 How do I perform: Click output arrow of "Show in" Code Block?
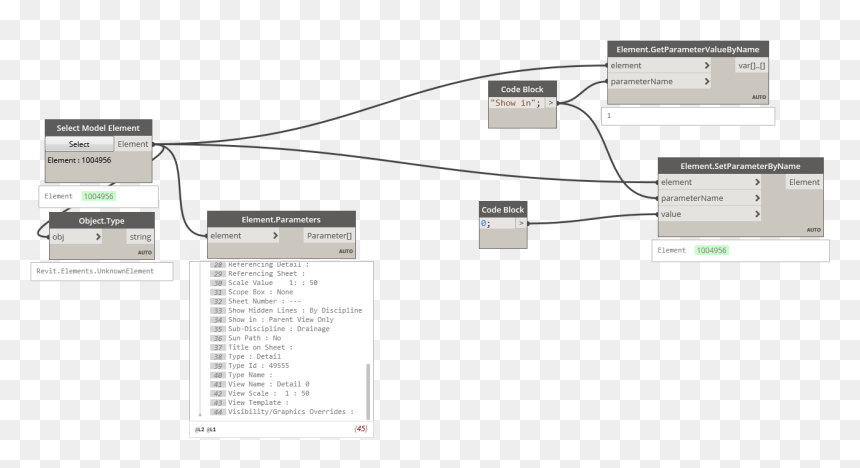click(x=551, y=103)
